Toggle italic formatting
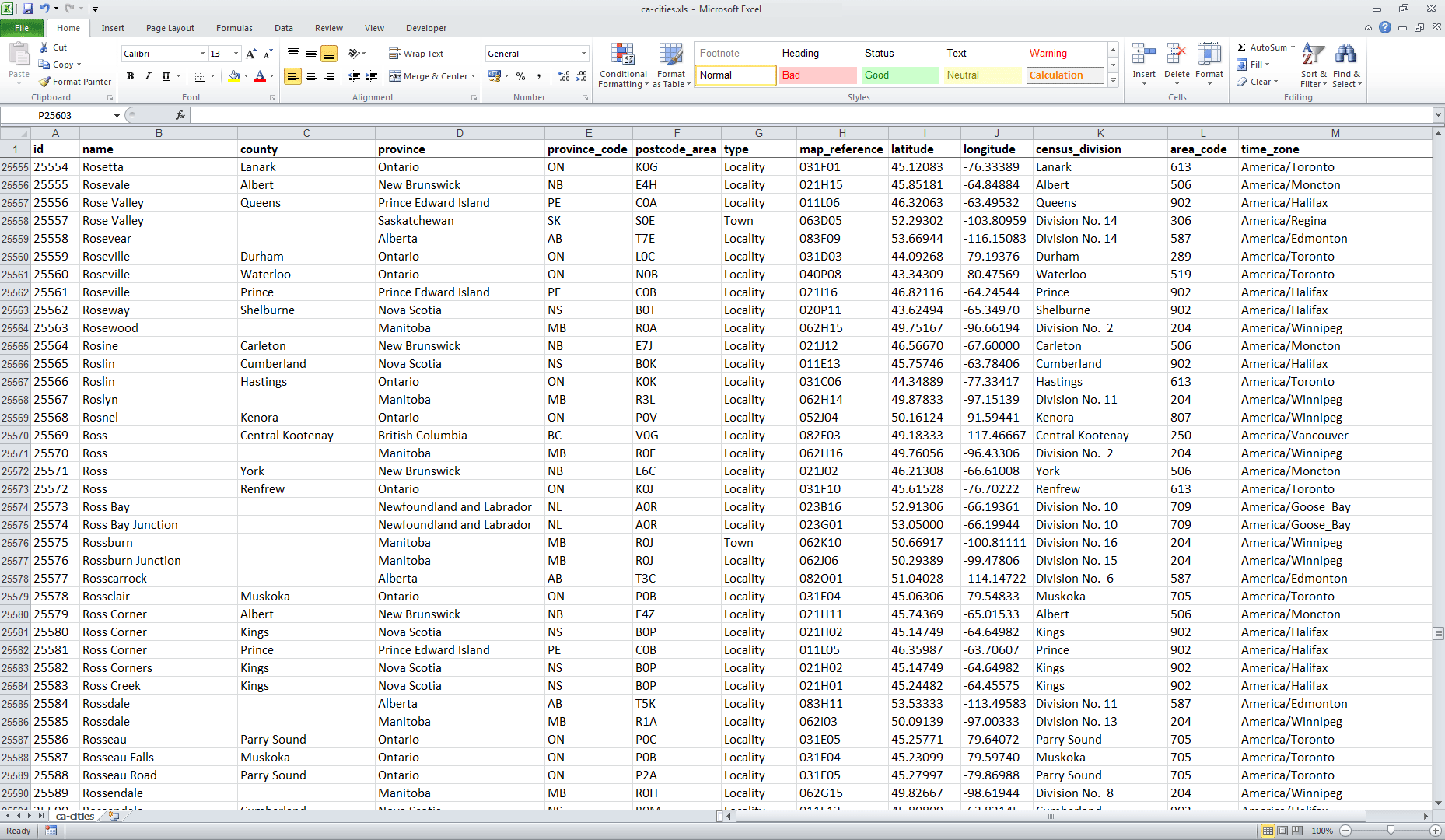 point(147,76)
